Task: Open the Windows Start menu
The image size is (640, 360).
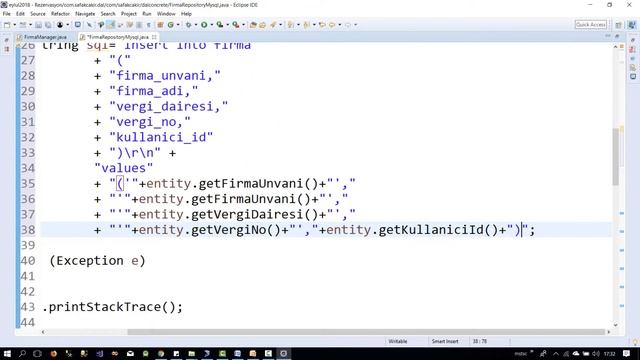Action: pyautogui.click(x=7, y=353)
